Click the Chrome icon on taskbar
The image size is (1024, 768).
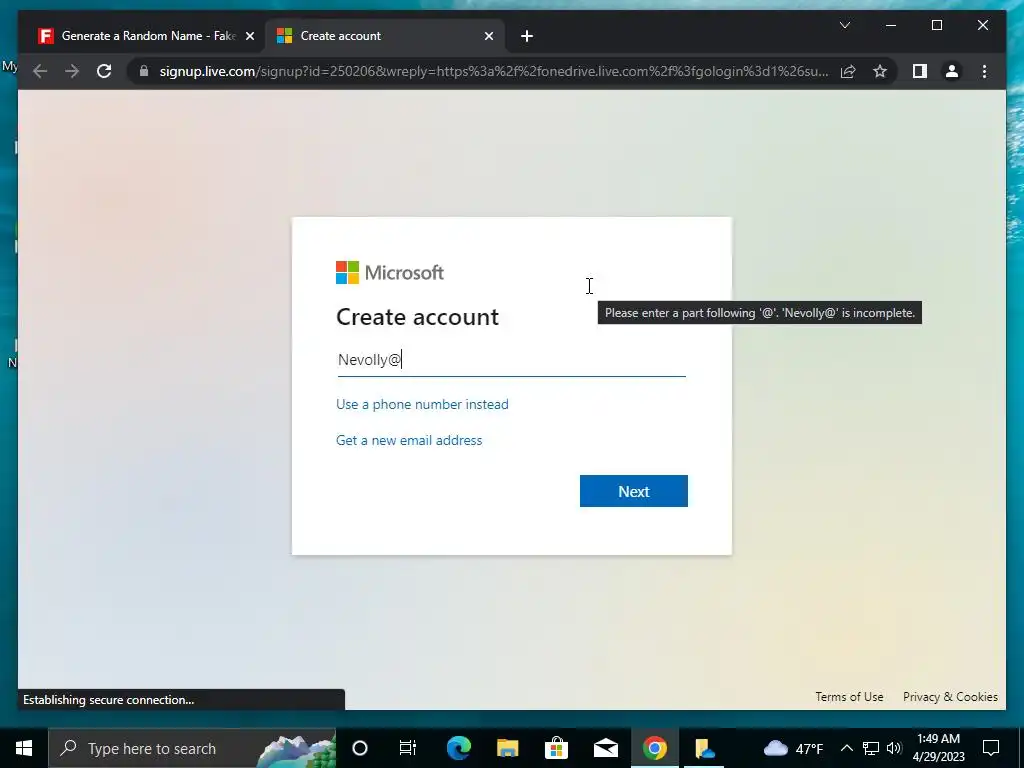pos(654,748)
